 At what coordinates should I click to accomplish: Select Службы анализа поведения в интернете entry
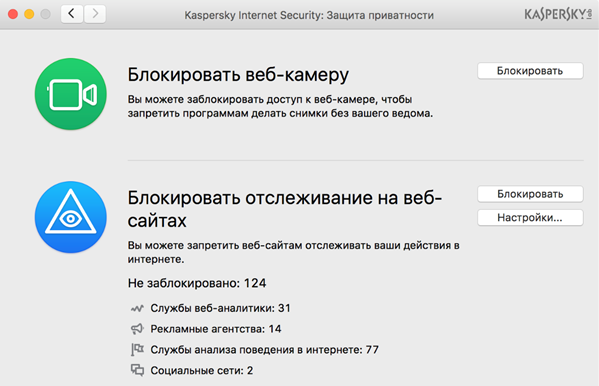pyautogui.click(x=264, y=350)
